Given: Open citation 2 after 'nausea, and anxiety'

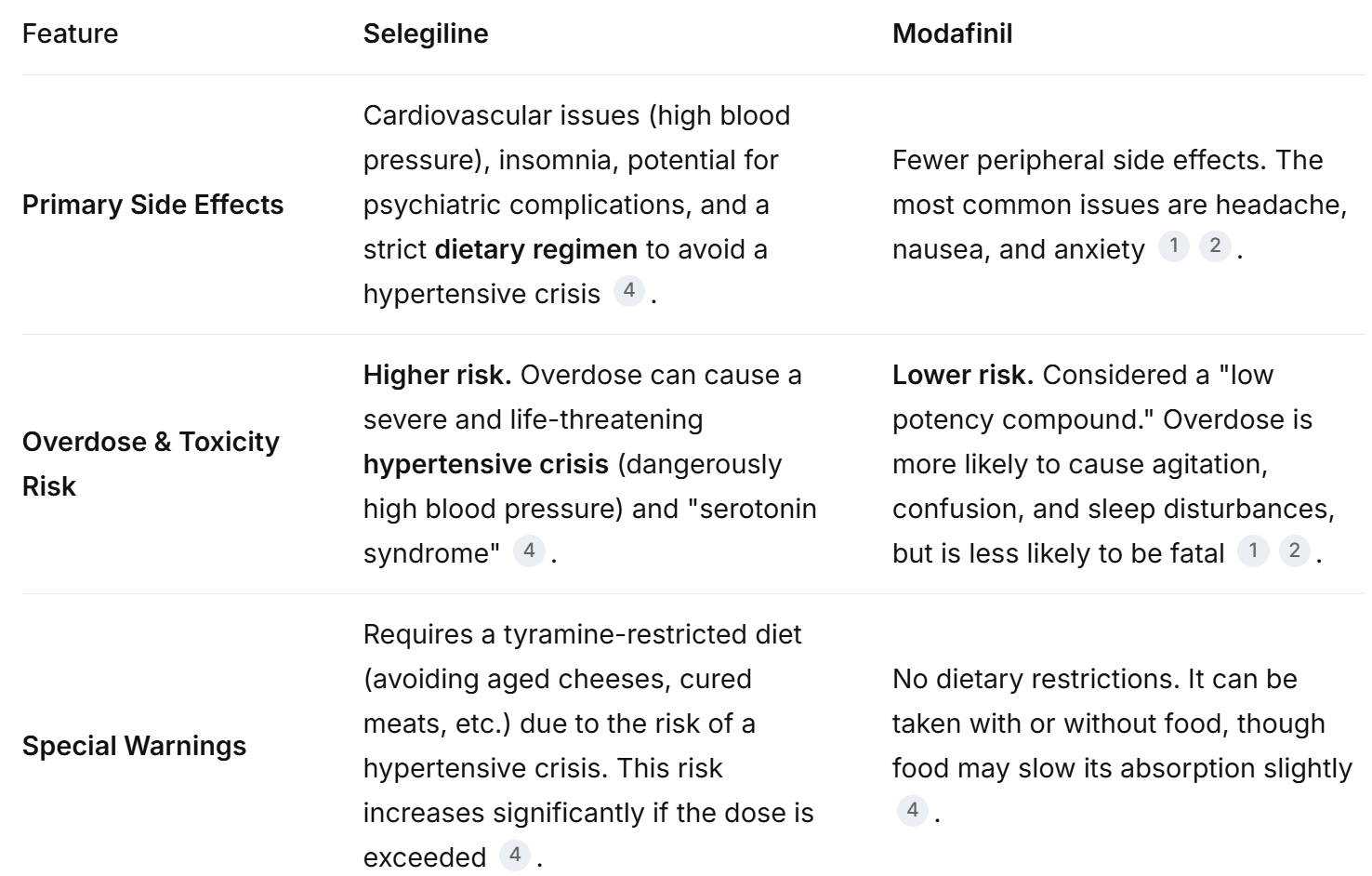Looking at the screenshot, I should click(1215, 246).
